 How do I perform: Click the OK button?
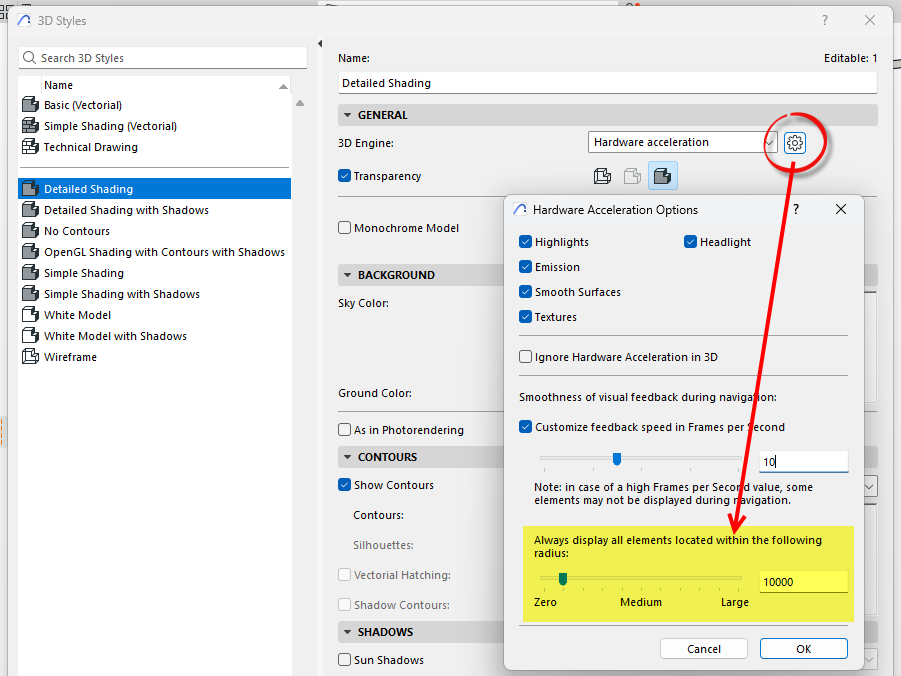click(803, 648)
